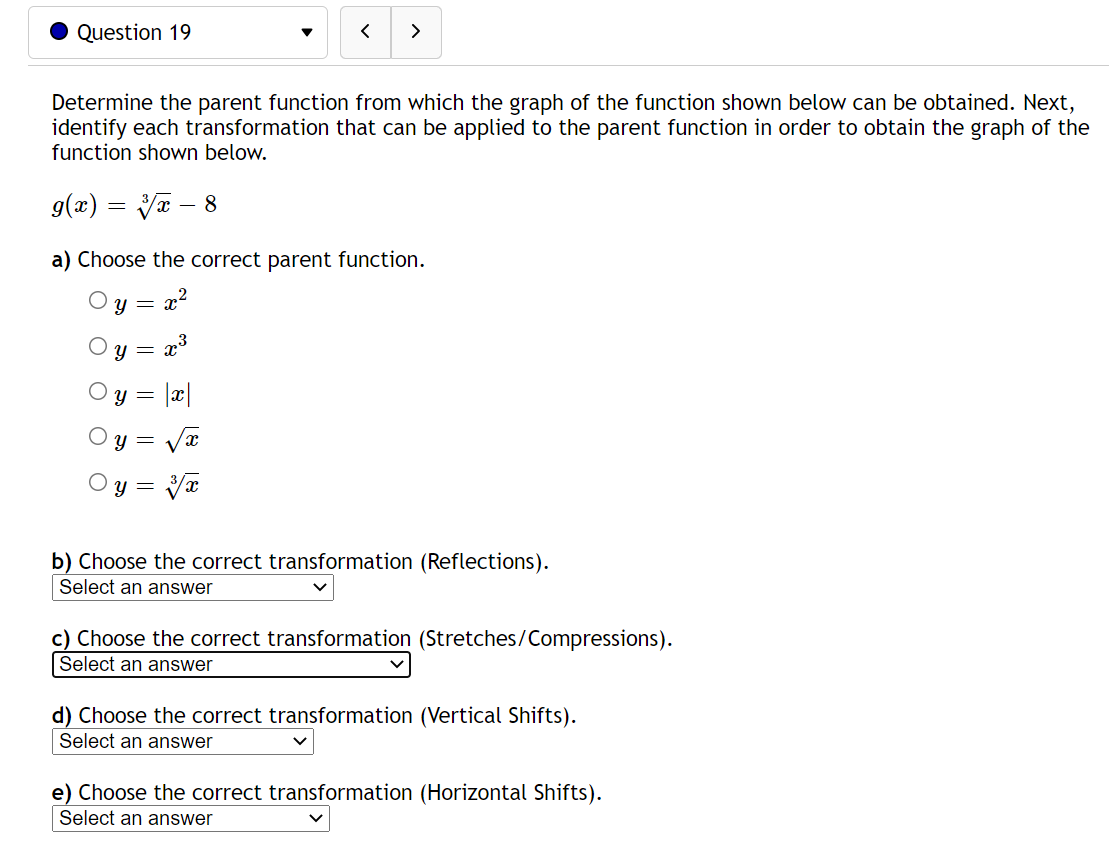Viewport: 1109px width, 849px height.
Task: Pick the cube root parent function option
Action: (x=98, y=481)
